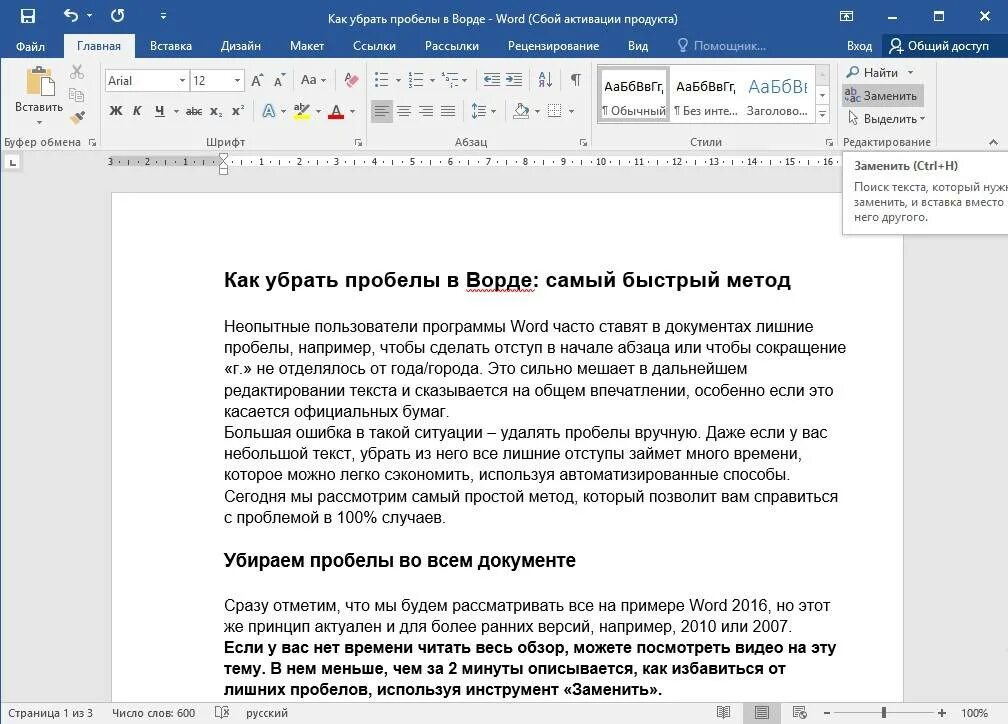This screenshot has height=724, width=1008.
Task: Decrease font size with smaller A
Action: 279,80
